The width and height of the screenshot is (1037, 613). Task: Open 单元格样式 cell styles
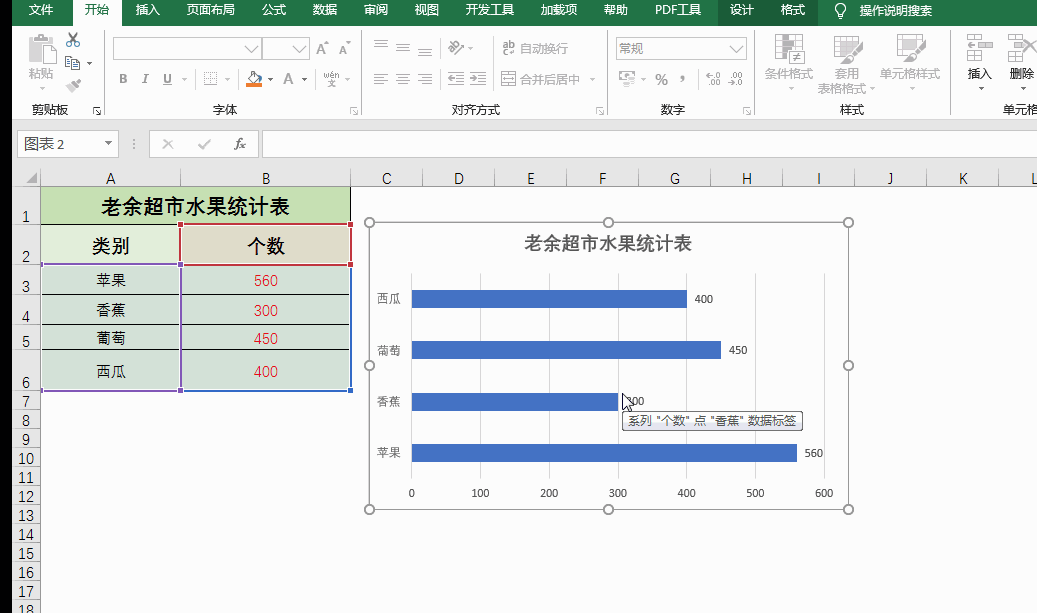[910, 63]
